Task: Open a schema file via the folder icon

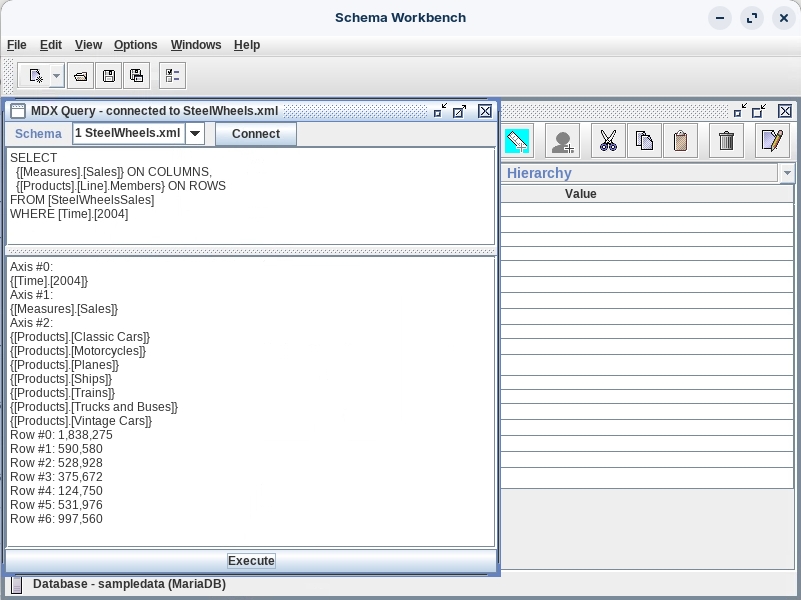Action: click(x=82, y=75)
